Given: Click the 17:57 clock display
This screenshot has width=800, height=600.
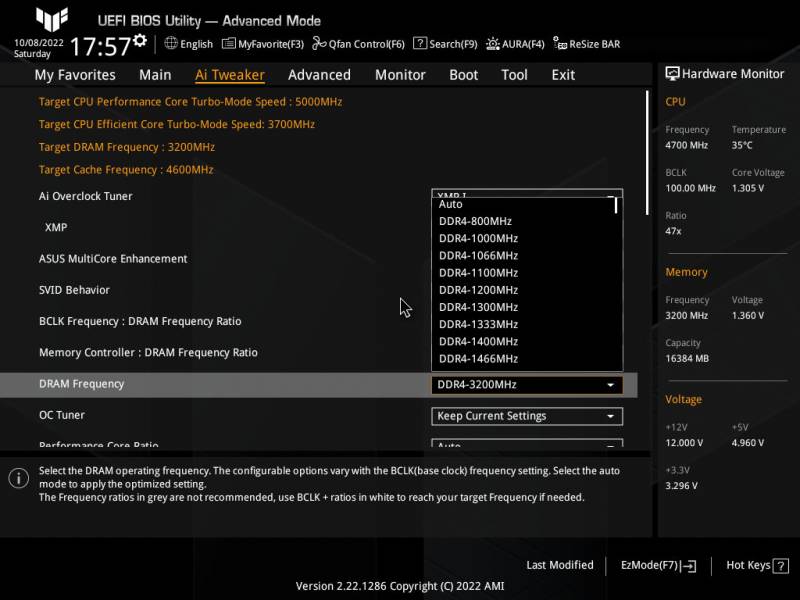Looking at the screenshot, I should click(101, 47).
